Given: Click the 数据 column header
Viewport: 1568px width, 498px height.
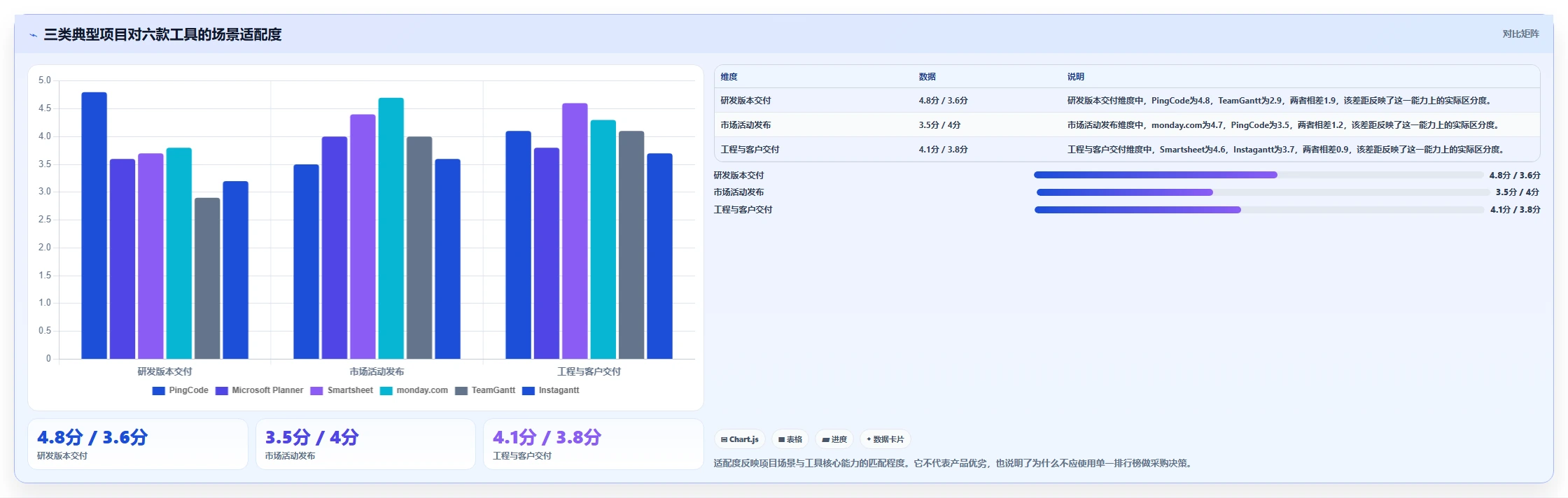Looking at the screenshot, I should 927,77.
